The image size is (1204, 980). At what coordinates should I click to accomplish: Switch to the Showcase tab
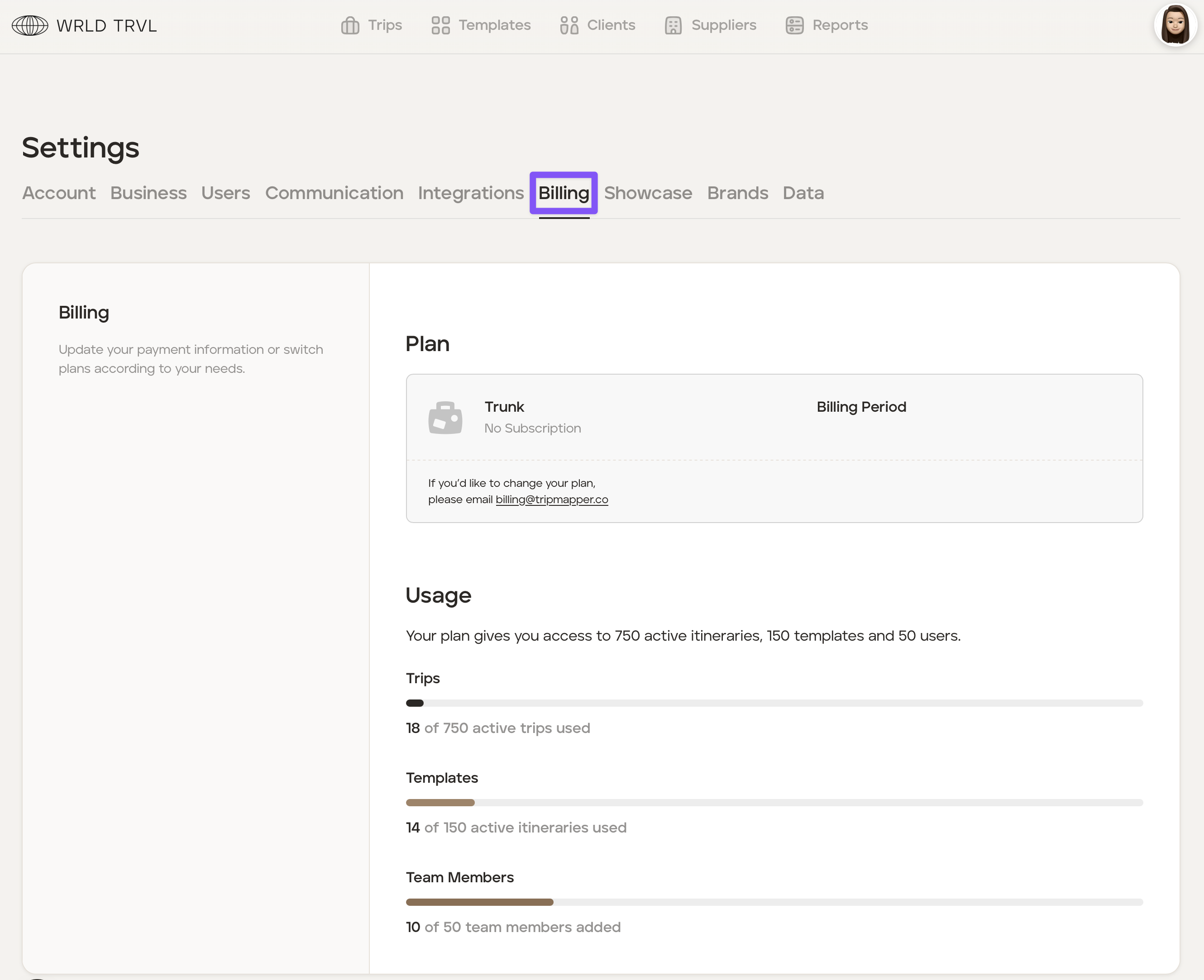point(648,193)
